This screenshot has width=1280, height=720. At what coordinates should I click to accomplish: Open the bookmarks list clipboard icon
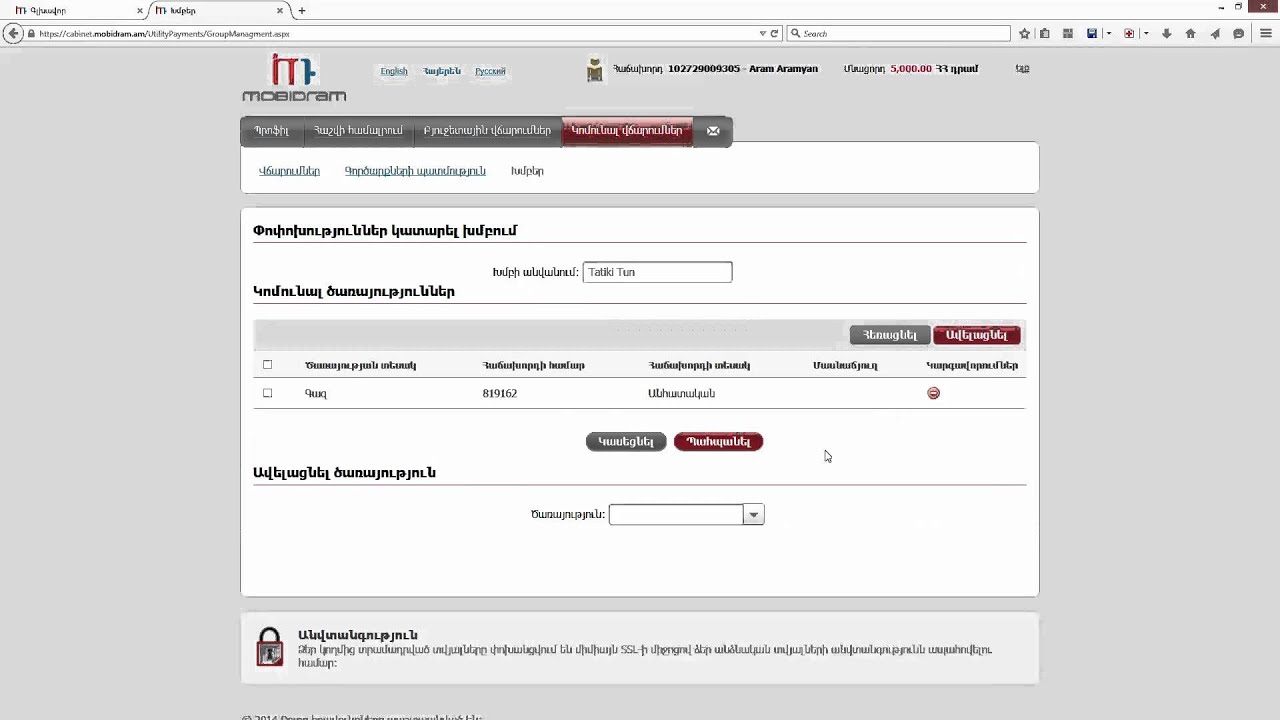click(1045, 33)
